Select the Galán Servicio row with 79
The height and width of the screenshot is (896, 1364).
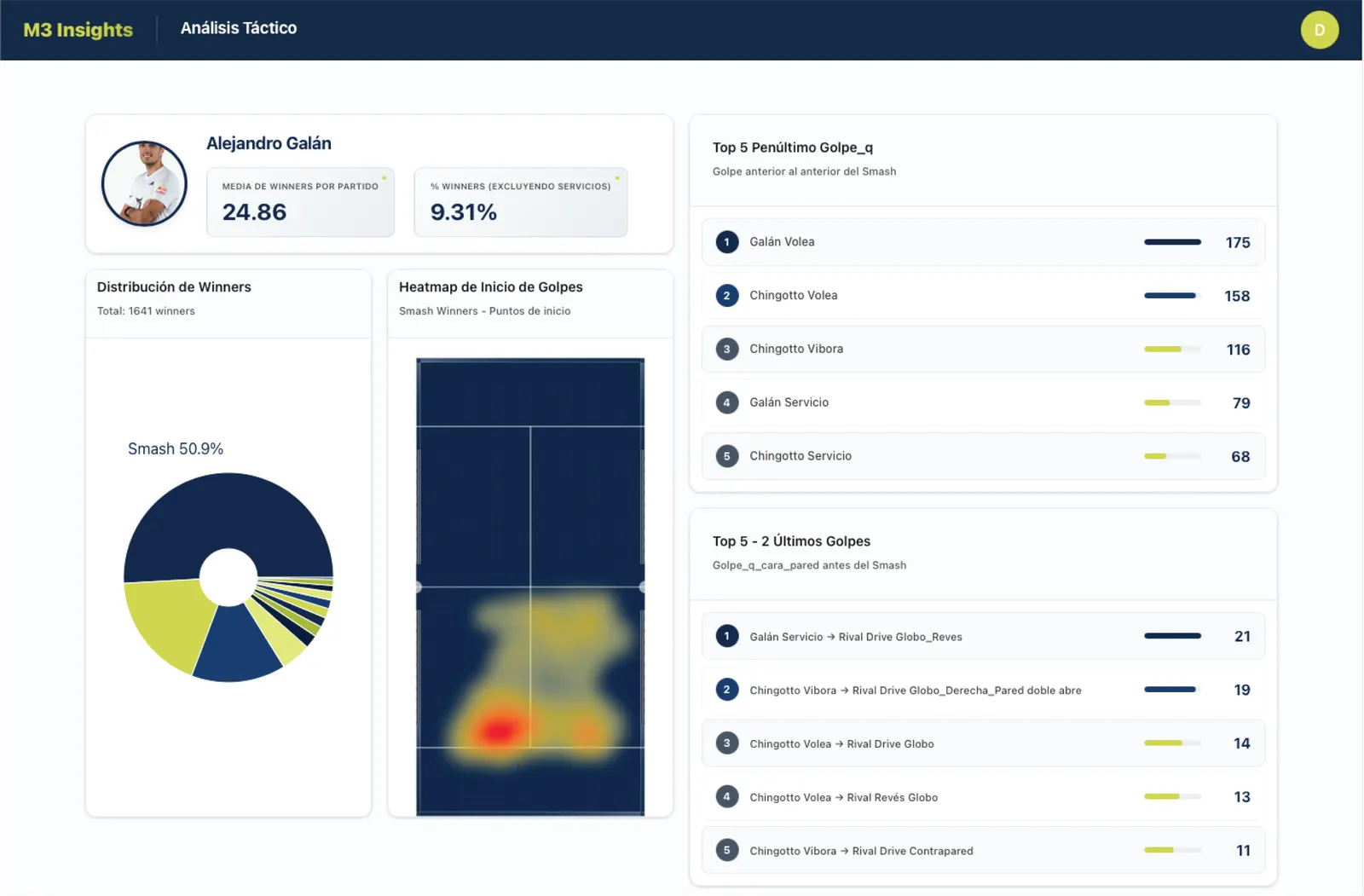pos(983,402)
